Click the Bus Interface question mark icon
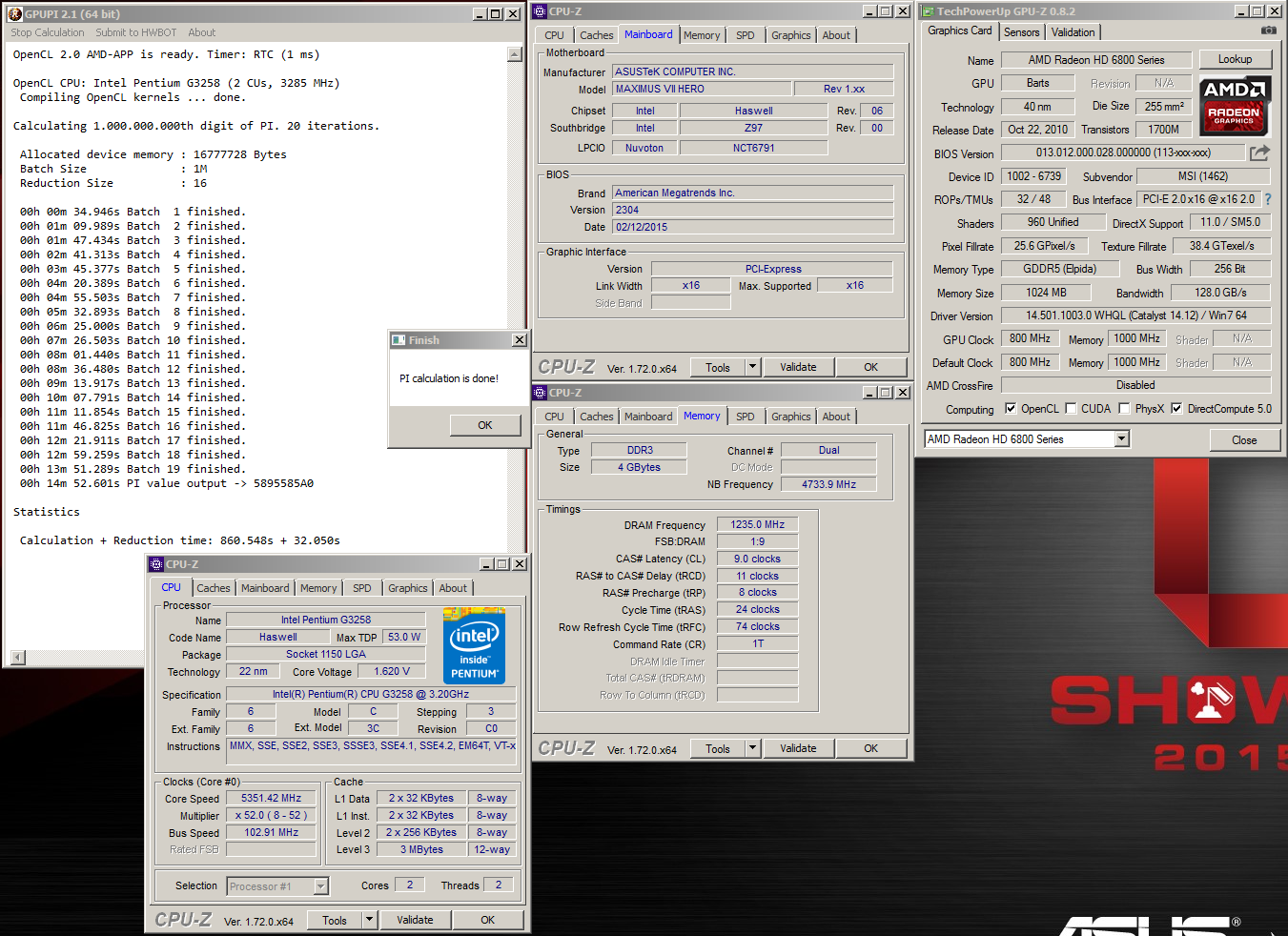The width and height of the screenshot is (1288, 936). pyautogui.click(x=1268, y=199)
